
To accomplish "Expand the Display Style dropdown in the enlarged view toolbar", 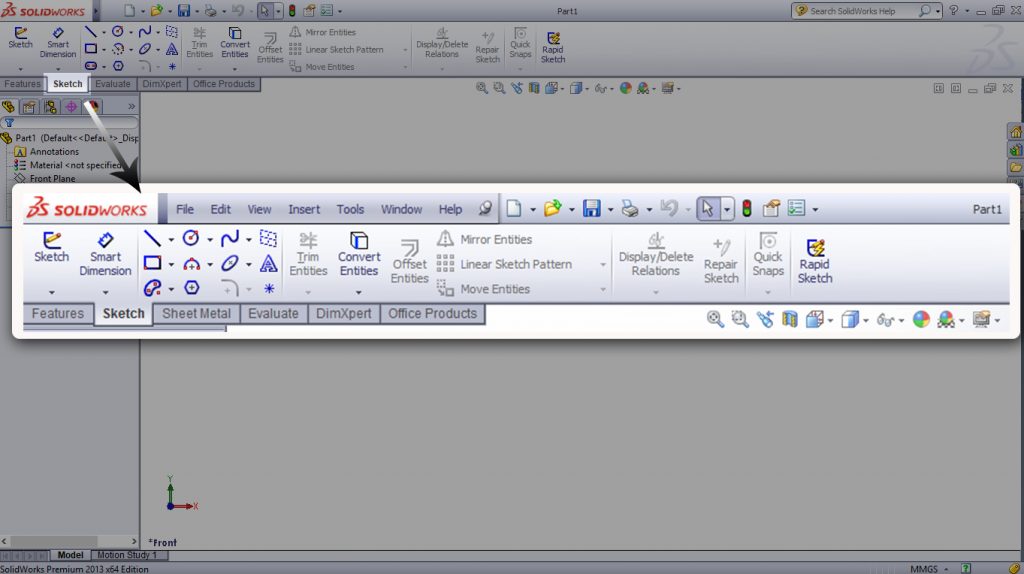I will (866, 320).
